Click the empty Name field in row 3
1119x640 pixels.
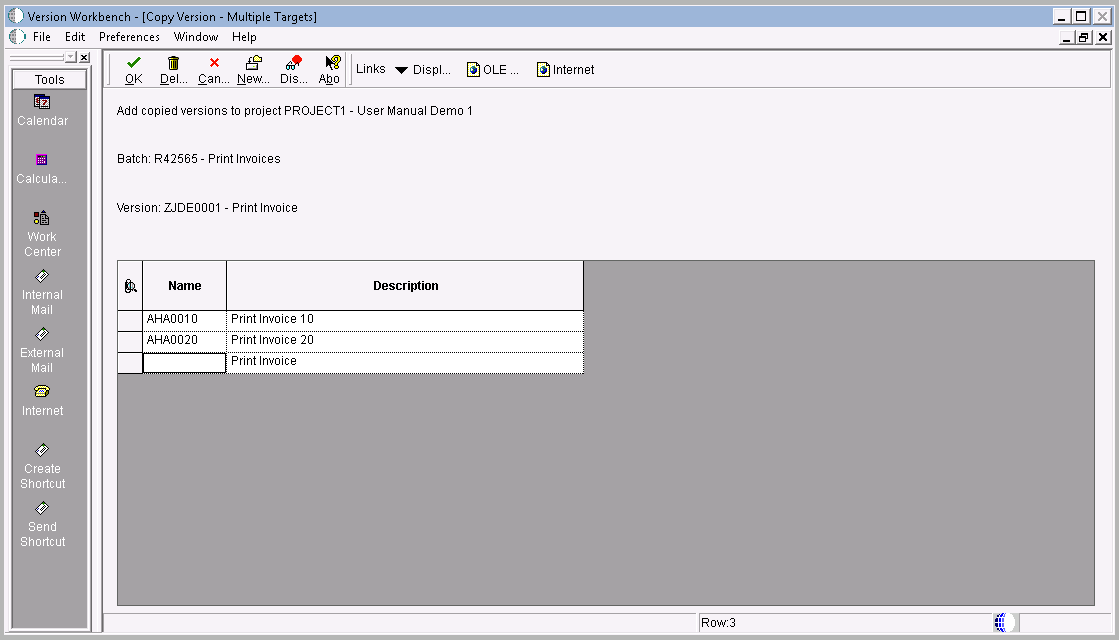[x=184, y=361]
